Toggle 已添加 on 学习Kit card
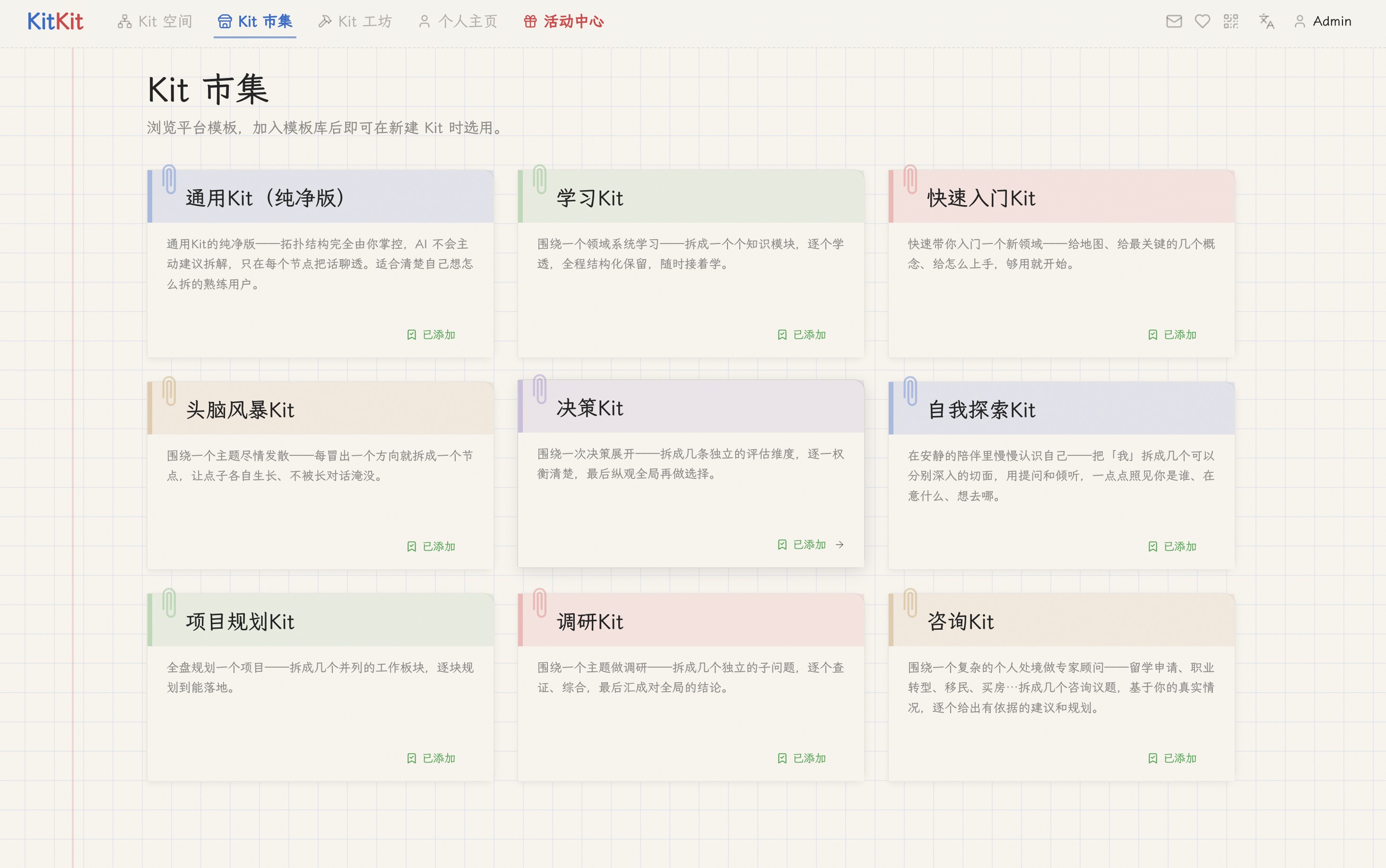This screenshot has width=1386, height=868. (x=801, y=335)
